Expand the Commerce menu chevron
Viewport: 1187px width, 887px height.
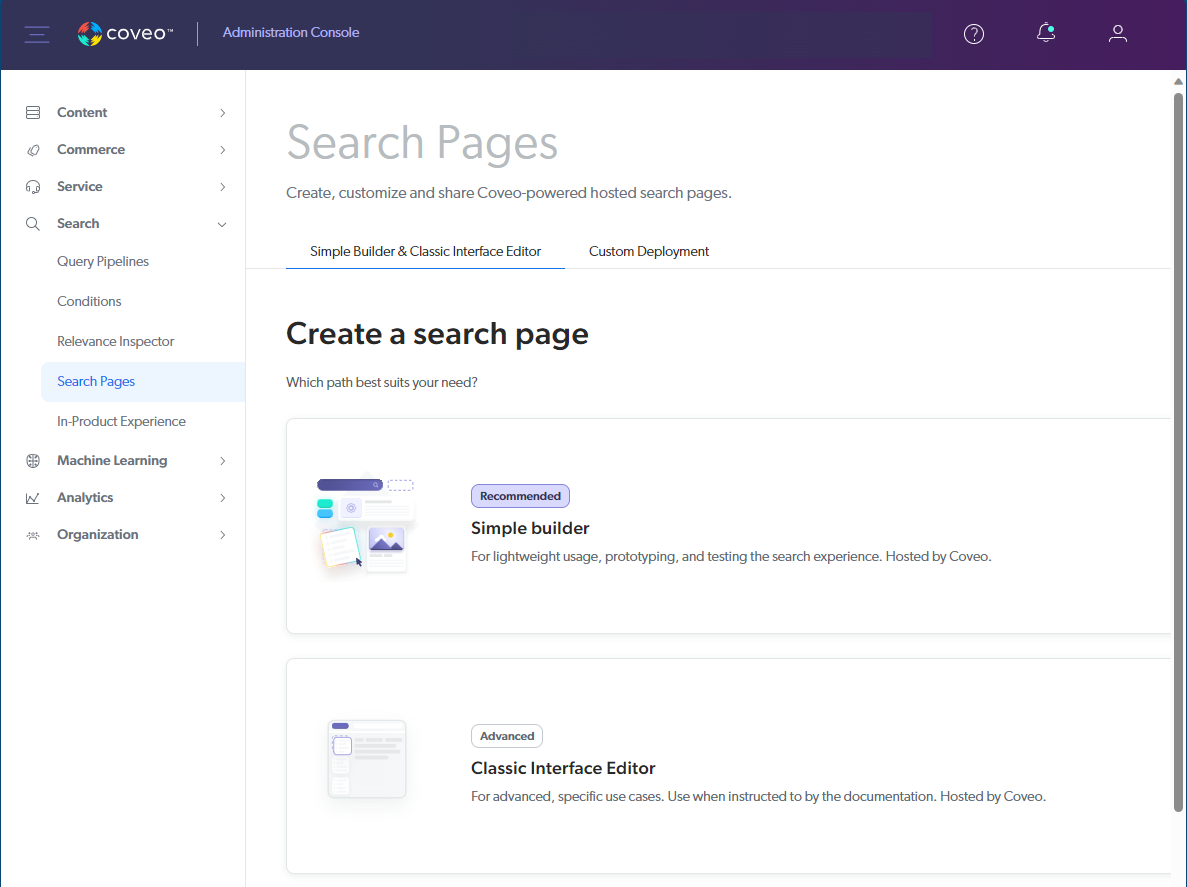coord(223,150)
